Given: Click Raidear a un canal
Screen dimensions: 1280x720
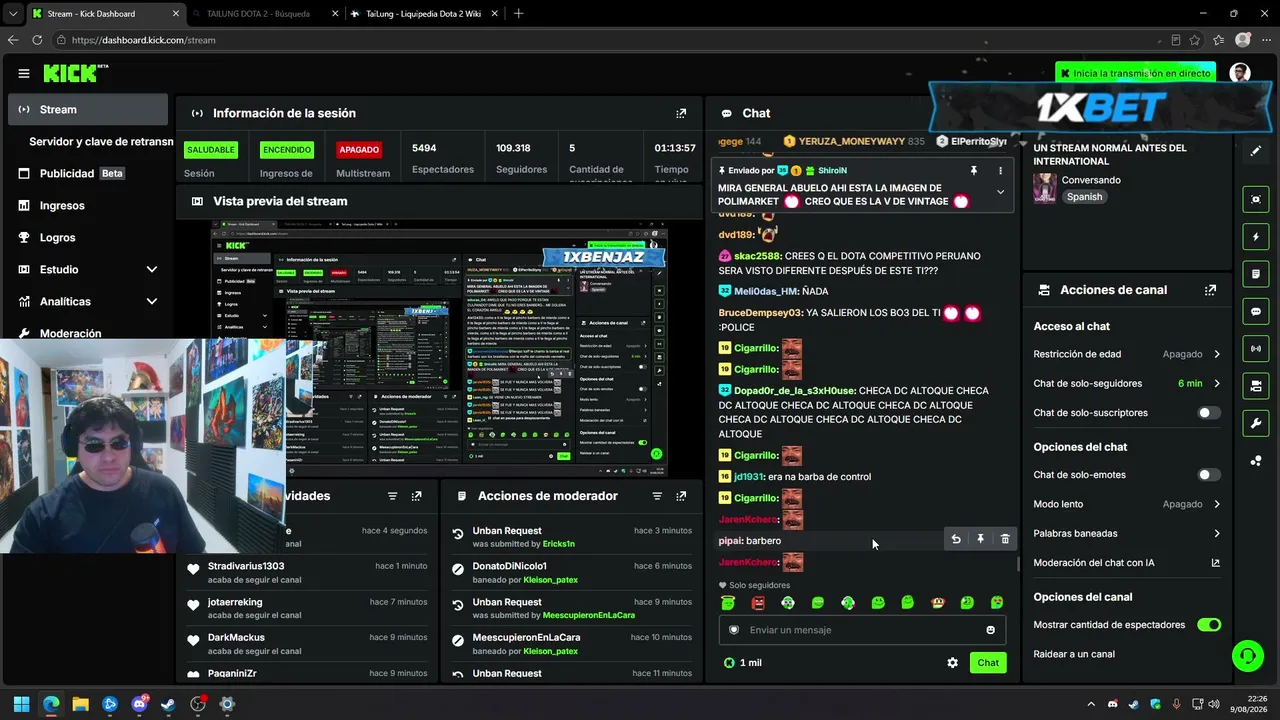Looking at the screenshot, I should point(1074,654).
